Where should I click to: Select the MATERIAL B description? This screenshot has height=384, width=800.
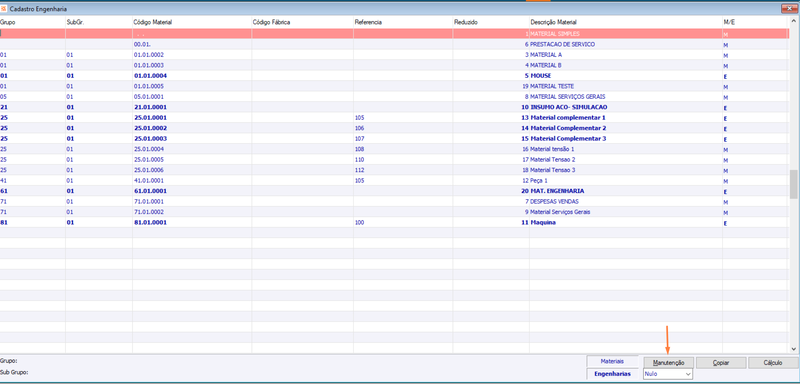[547, 65]
